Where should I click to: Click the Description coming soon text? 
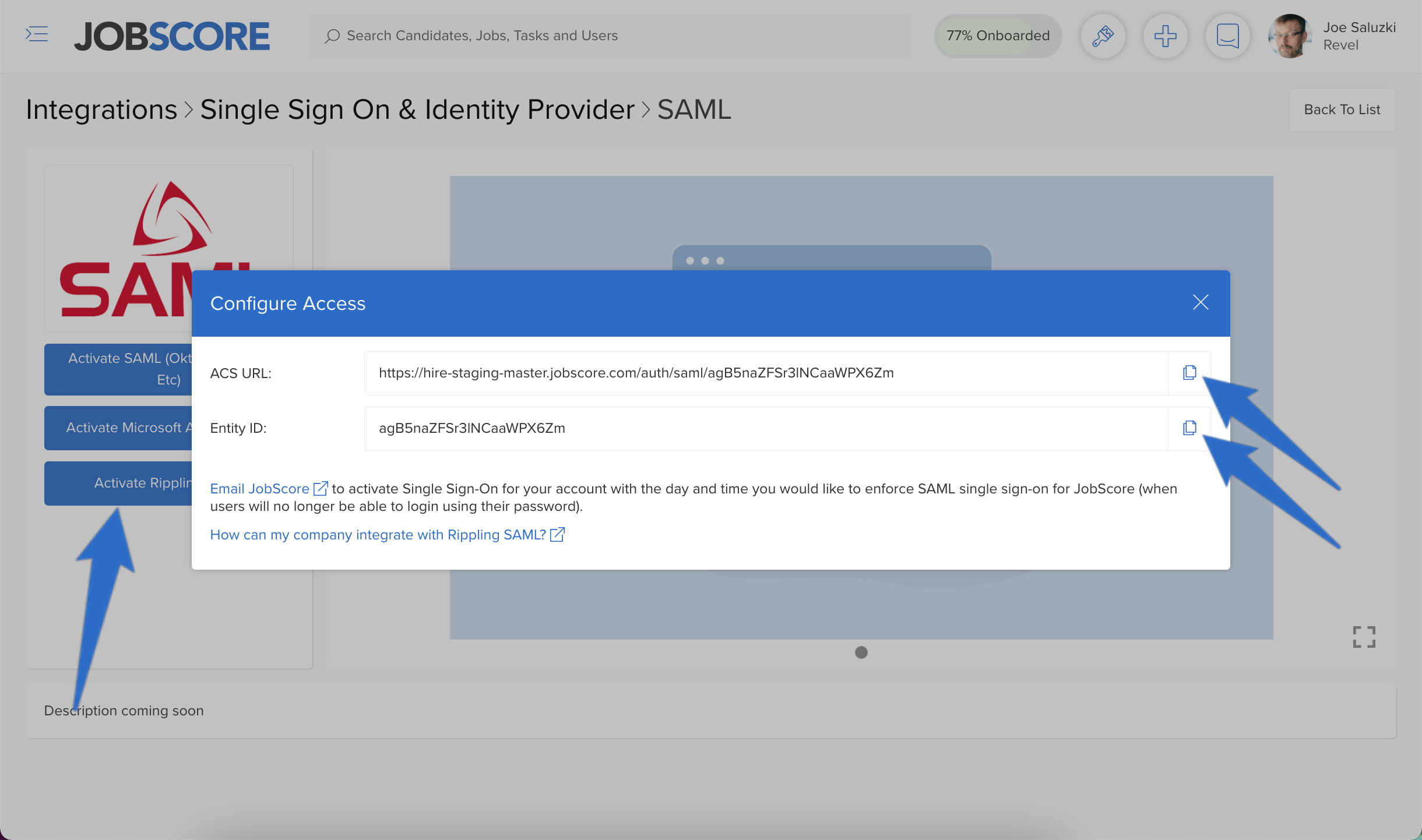coord(124,711)
